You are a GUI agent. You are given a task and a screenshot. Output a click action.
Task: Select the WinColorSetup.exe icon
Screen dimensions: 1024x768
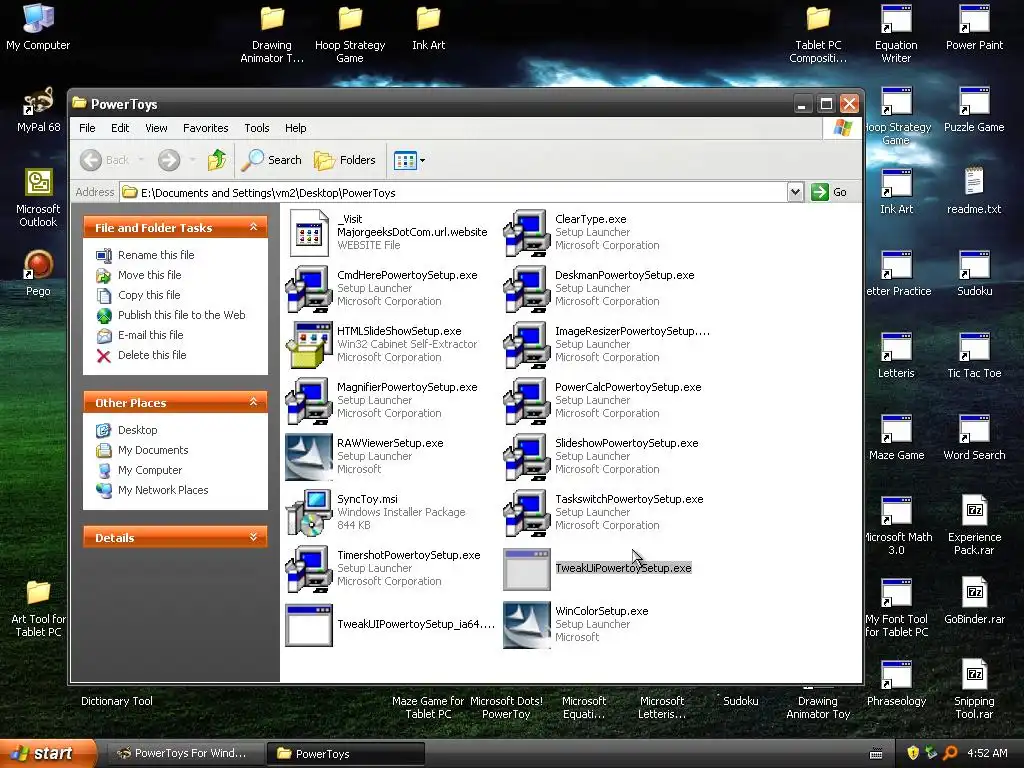pyautogui.click(x=526, y=625)
